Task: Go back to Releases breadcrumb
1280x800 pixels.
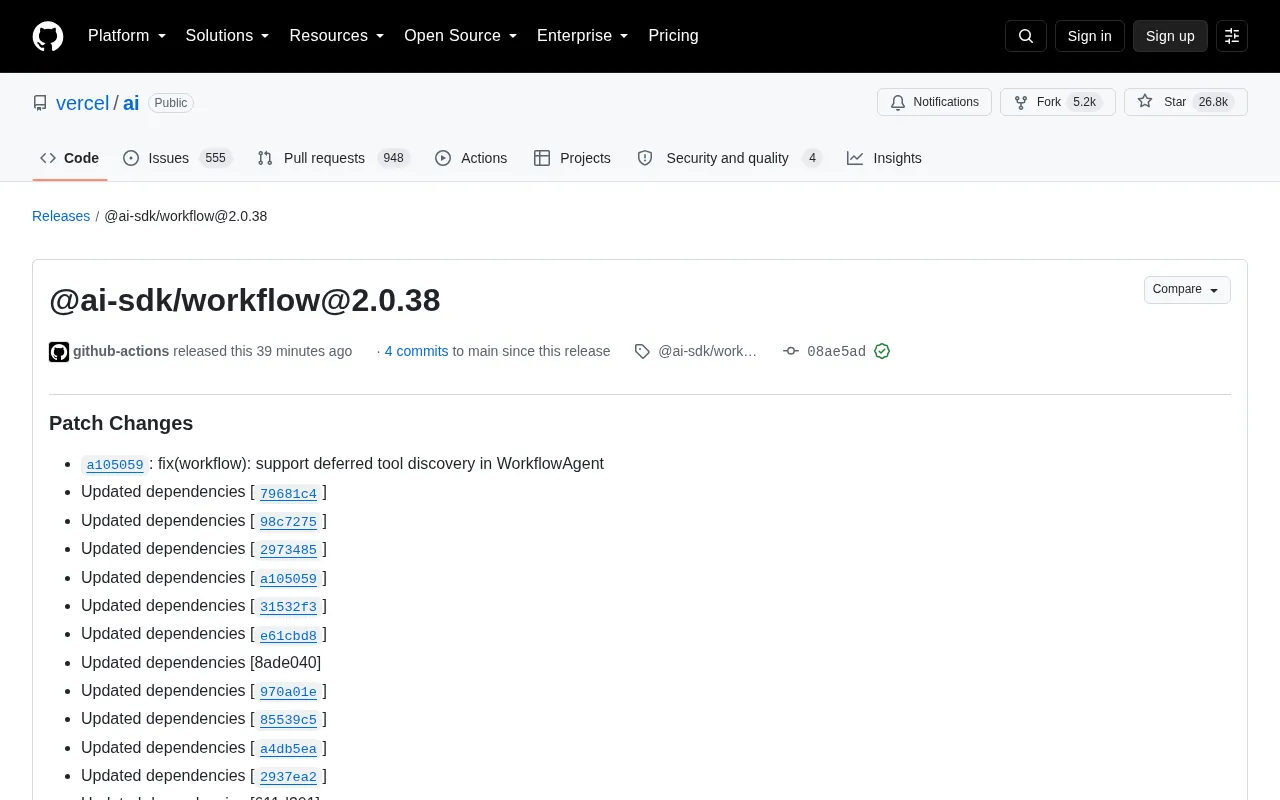Action: click(x=61, y=216)
